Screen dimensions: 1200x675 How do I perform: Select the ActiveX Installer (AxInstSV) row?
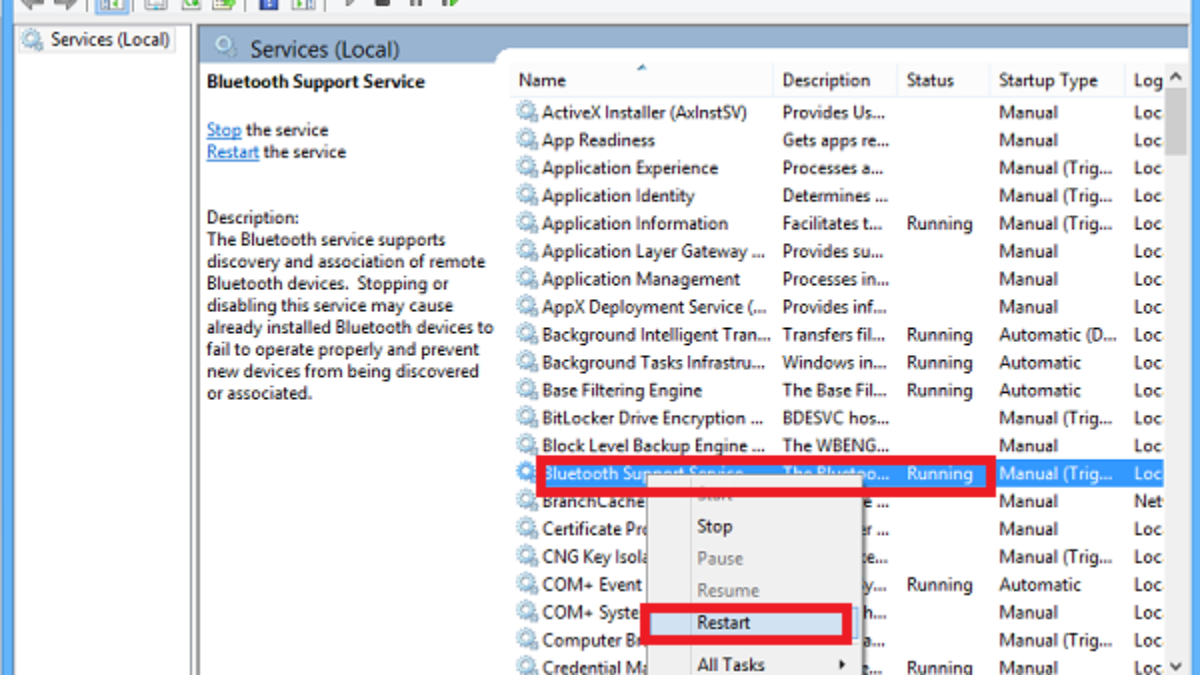point(644,112)
